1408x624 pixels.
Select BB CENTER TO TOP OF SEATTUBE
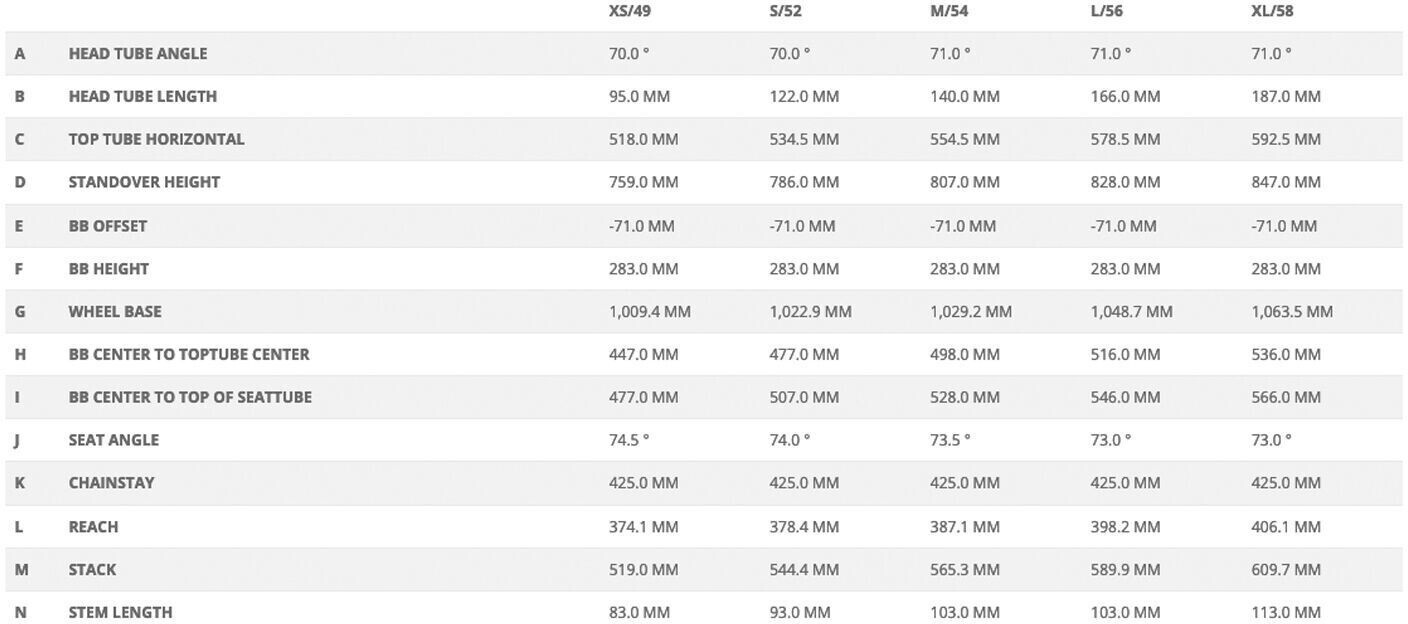click(189, 398)
